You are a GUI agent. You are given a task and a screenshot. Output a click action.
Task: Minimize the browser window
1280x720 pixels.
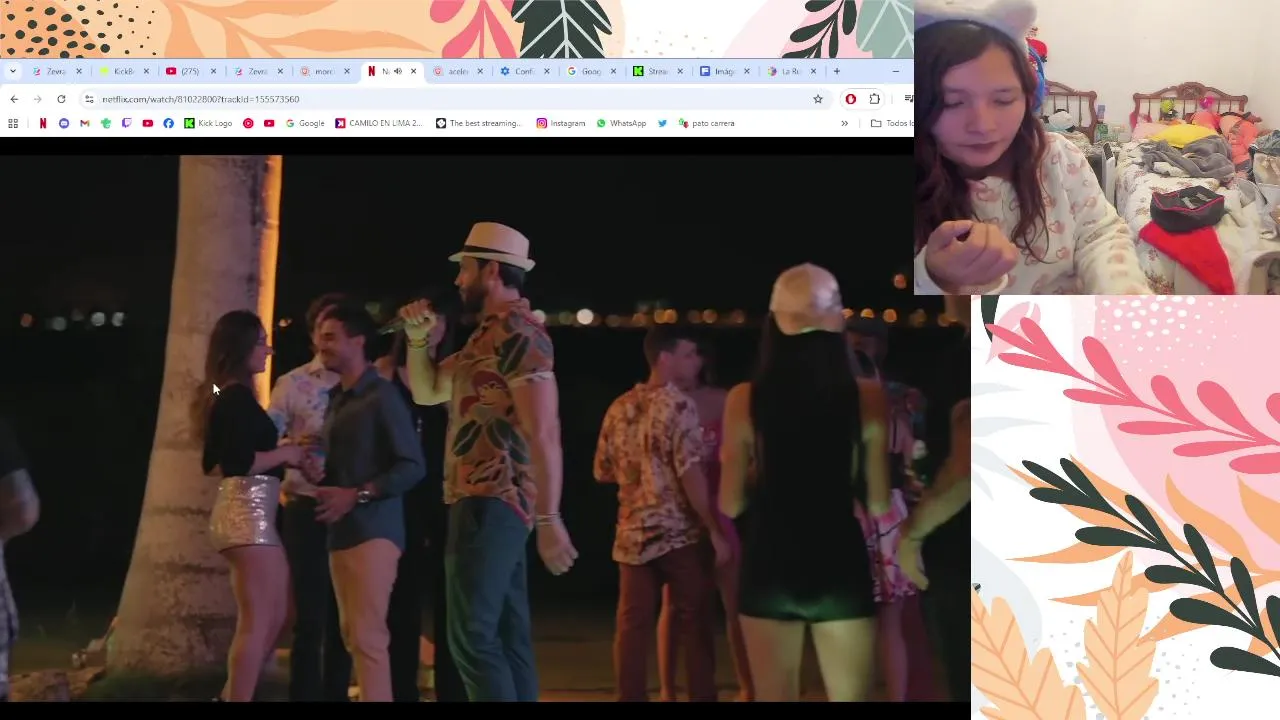pyautogui.click(x=896, y=71)
